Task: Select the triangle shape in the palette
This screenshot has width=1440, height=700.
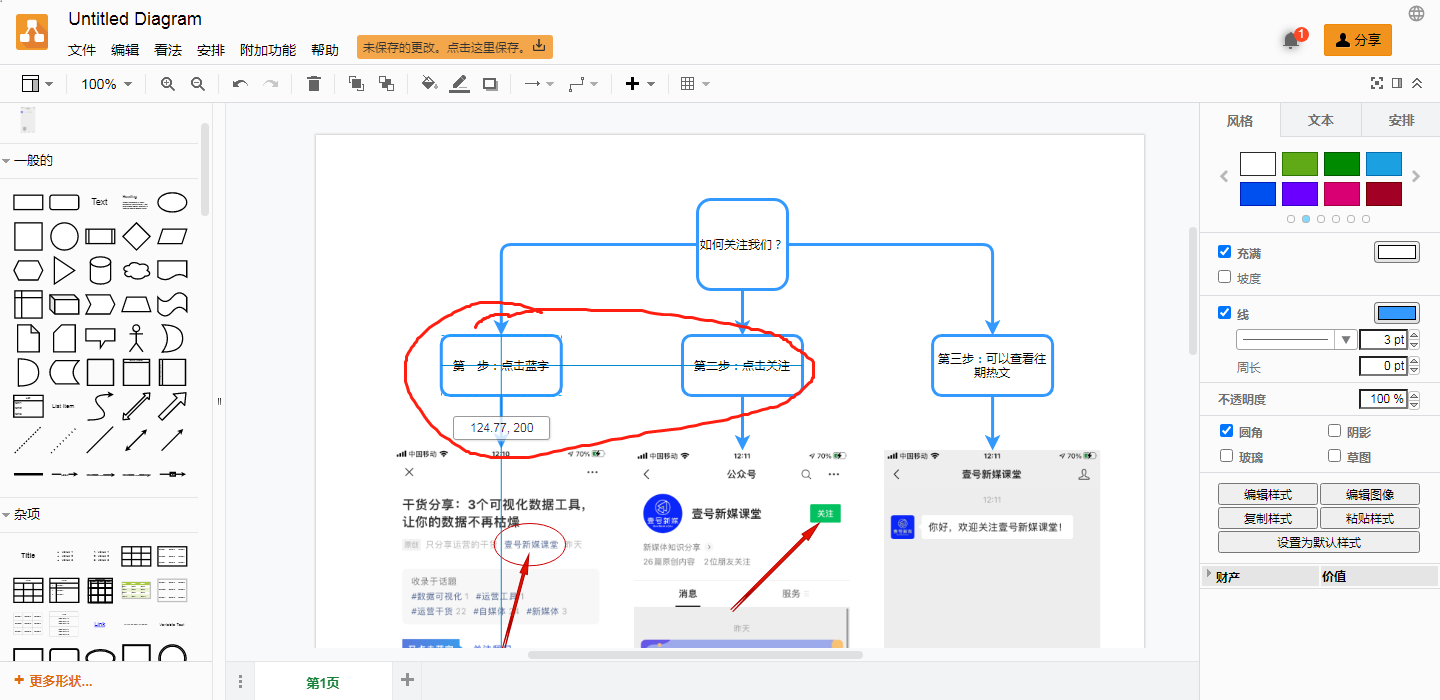Action: (64, 271)
